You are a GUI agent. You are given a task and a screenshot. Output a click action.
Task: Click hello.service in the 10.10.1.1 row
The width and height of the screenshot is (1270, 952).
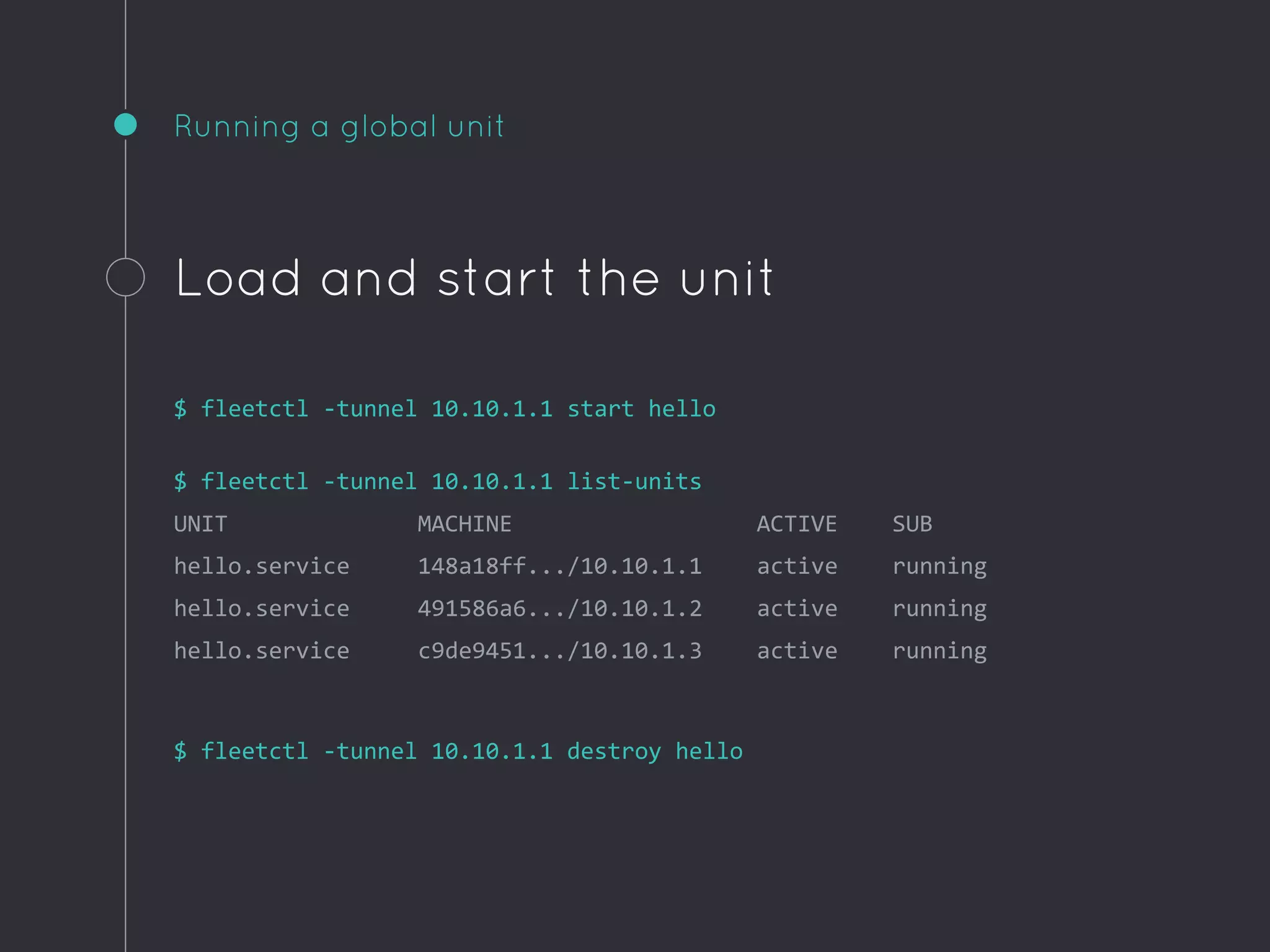point(262,566)
